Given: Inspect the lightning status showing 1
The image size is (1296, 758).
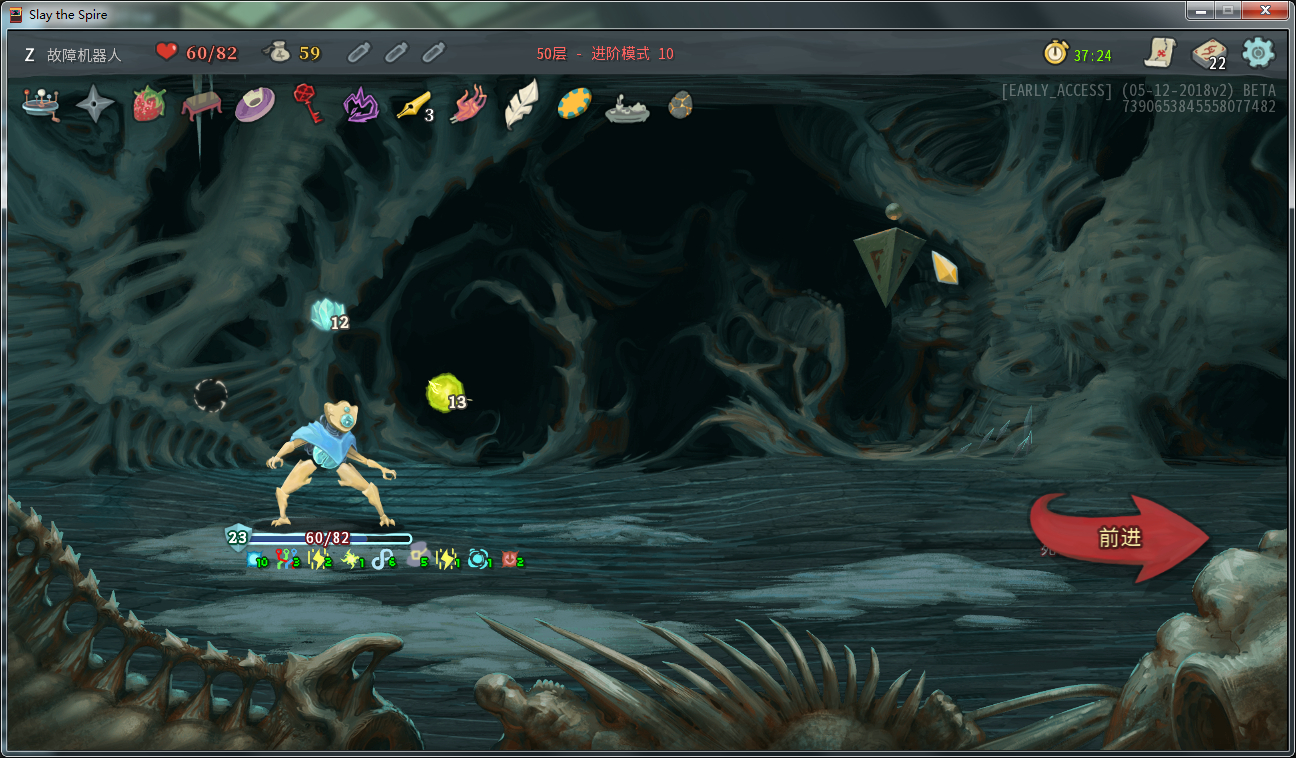Looking at the screenshot, I should [x=448, y=560].
